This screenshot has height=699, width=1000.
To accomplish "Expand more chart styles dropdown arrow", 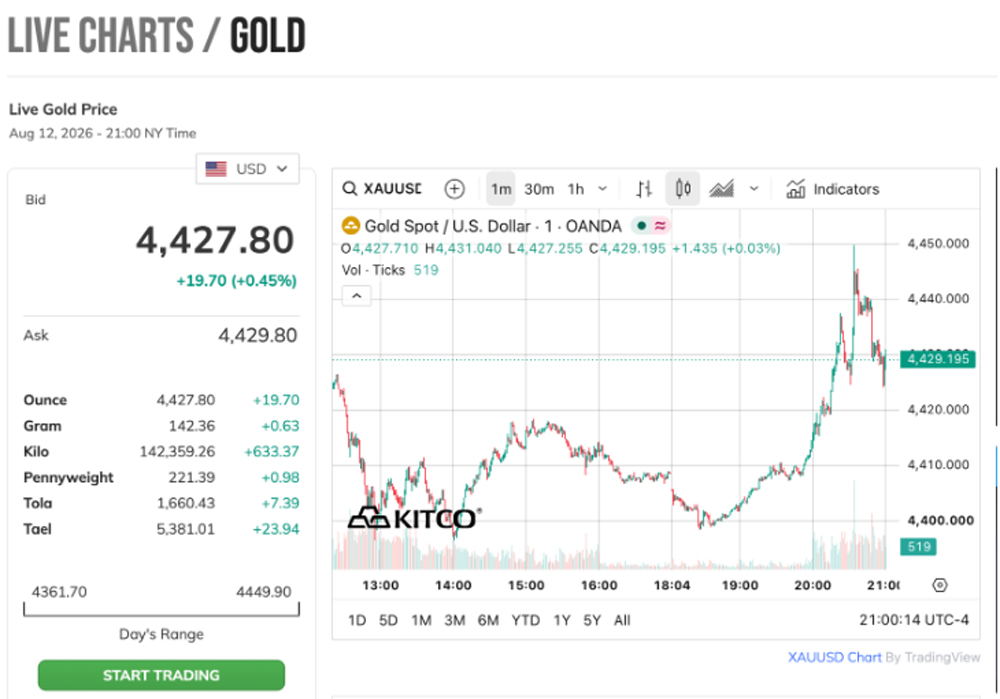I will pyautogui.click(x=754, y=189).
